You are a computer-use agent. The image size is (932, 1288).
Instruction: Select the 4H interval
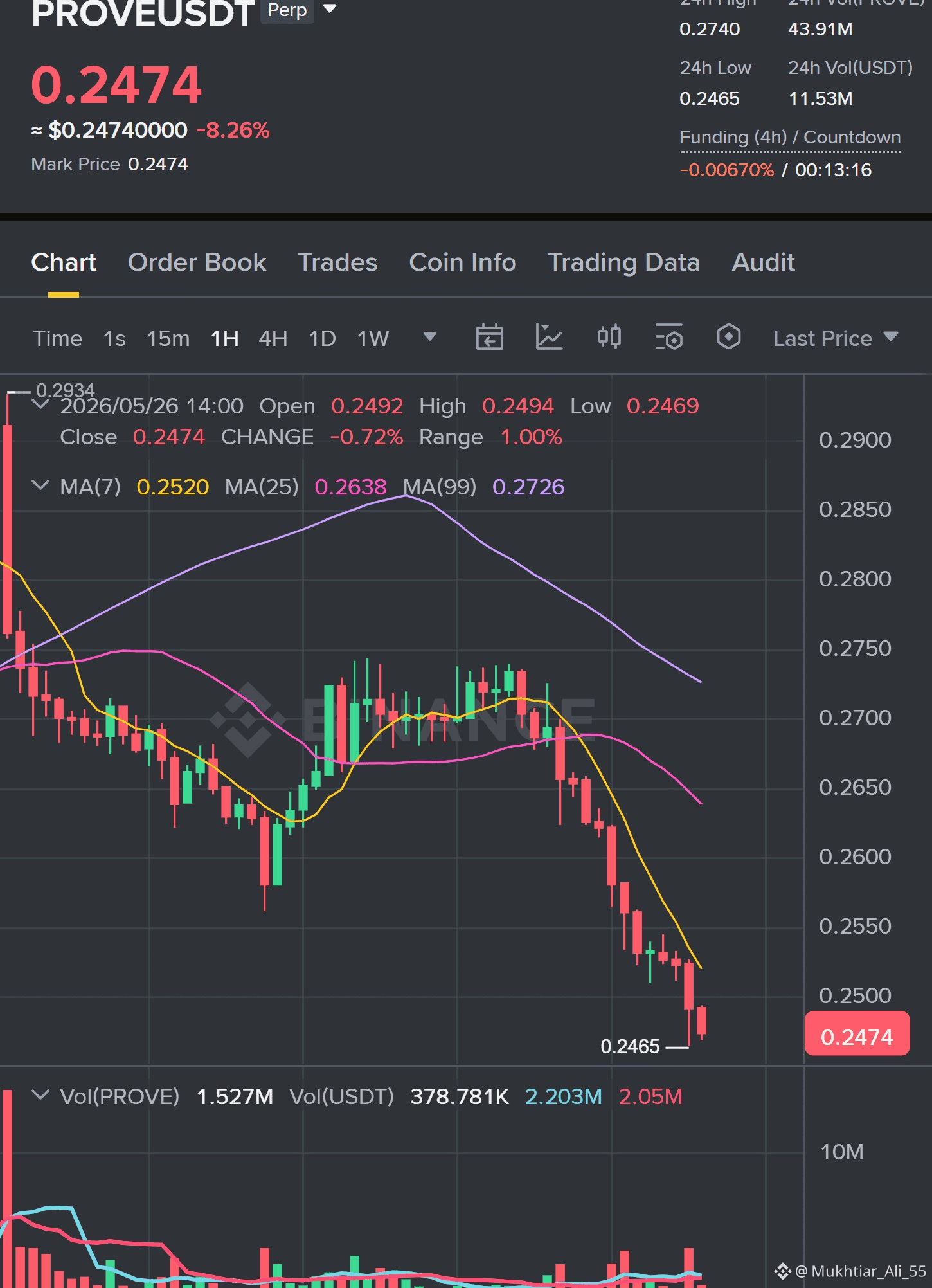point(273,338)
